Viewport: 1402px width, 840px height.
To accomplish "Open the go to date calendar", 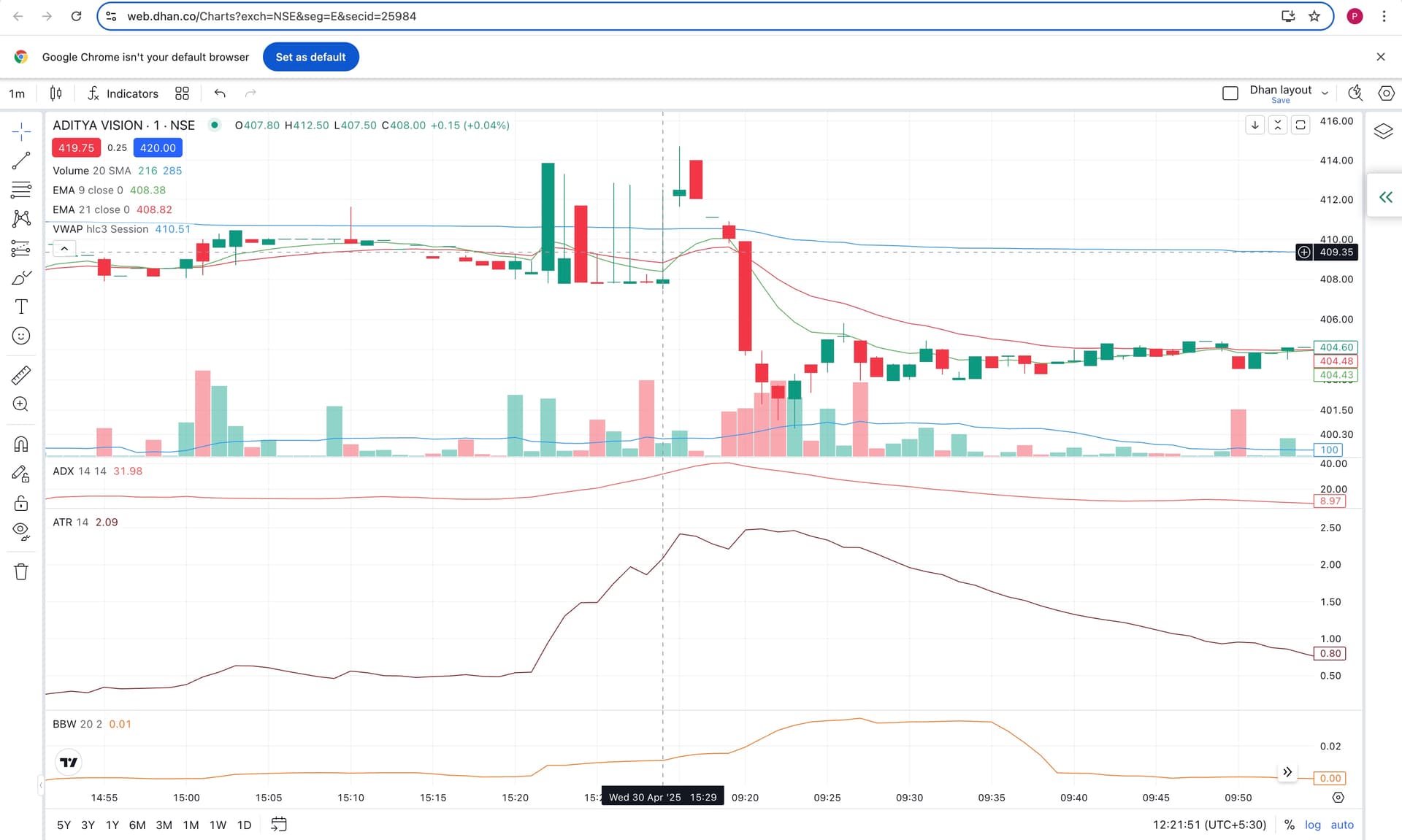I will [279, 825].
